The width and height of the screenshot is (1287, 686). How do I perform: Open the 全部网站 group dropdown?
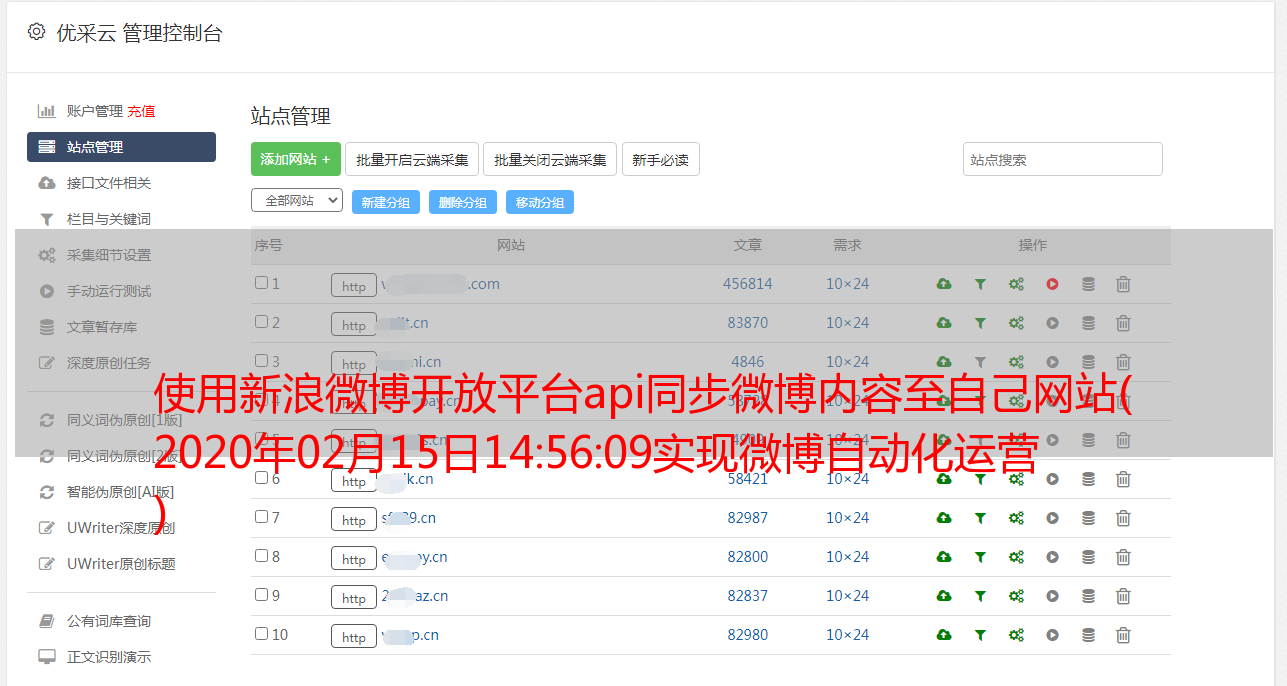point(297,201)
